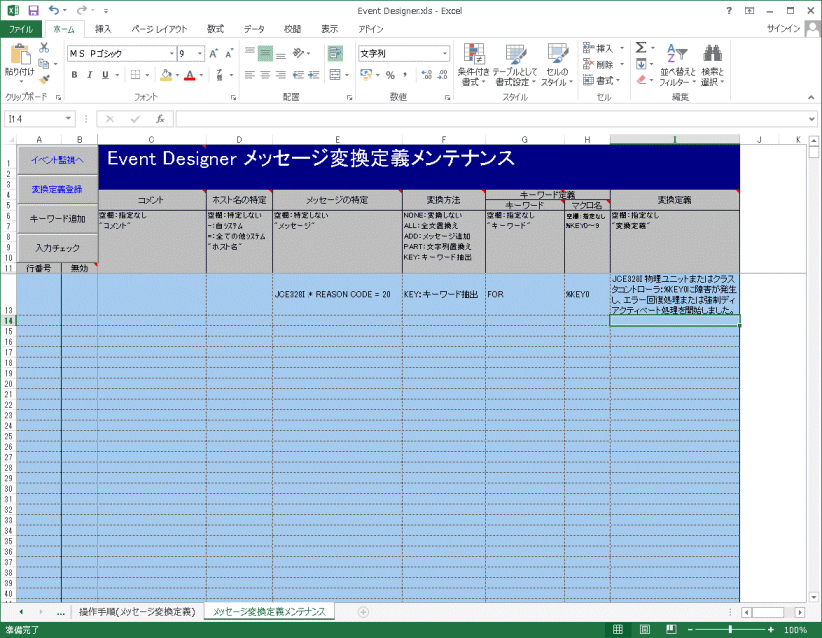Toggle italic formatting
This screenshot has width=822, height=638.
click(x=90, y=75)
